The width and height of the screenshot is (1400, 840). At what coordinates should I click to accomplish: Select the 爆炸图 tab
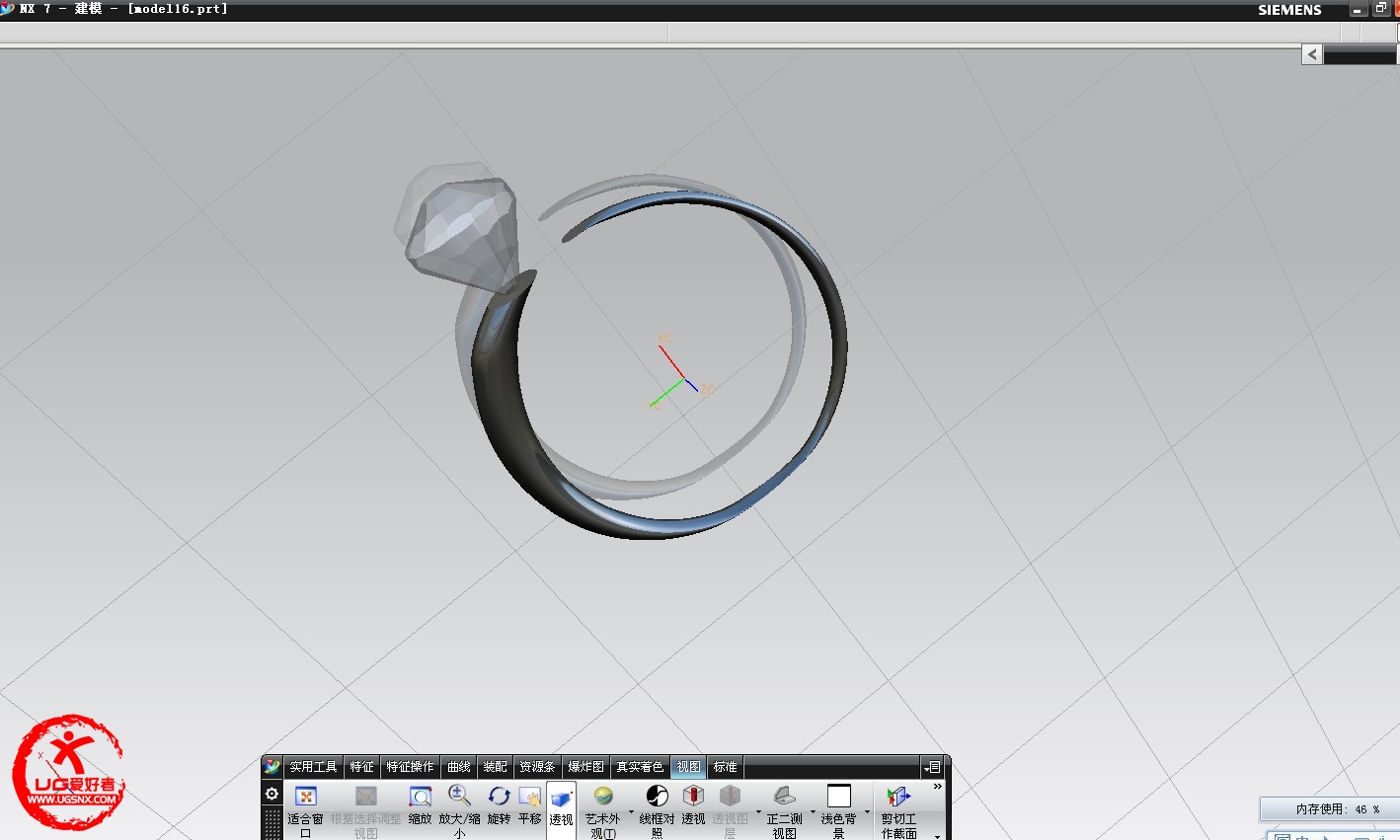585,767
